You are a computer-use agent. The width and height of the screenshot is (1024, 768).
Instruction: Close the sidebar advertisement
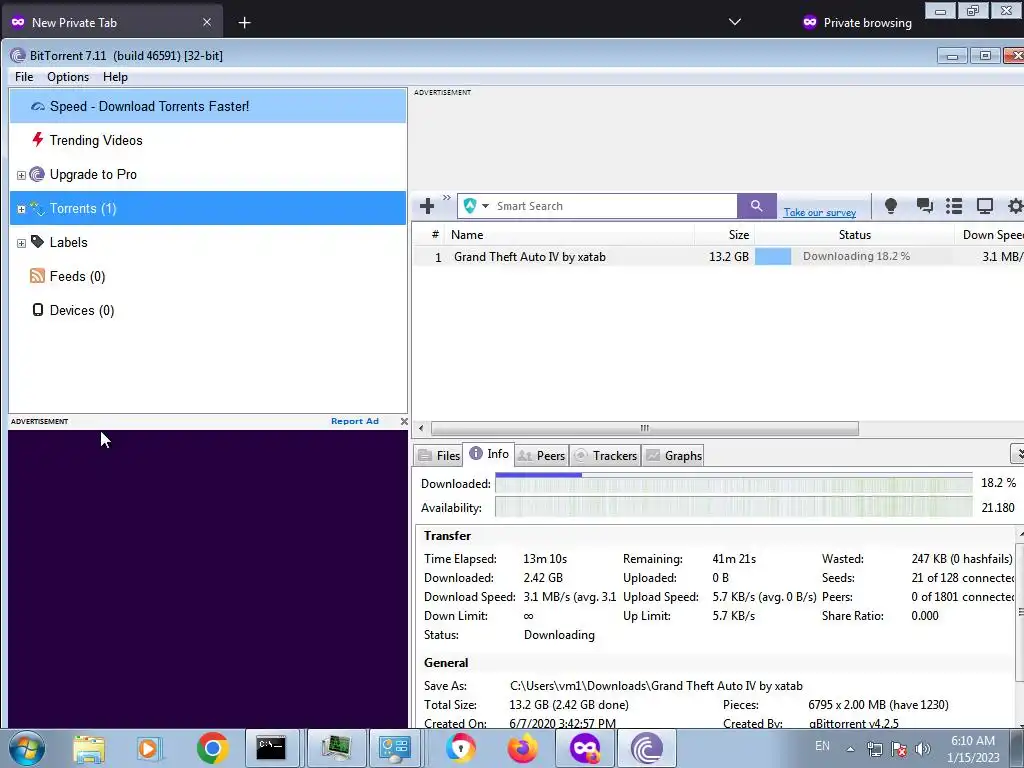point(404,421)
